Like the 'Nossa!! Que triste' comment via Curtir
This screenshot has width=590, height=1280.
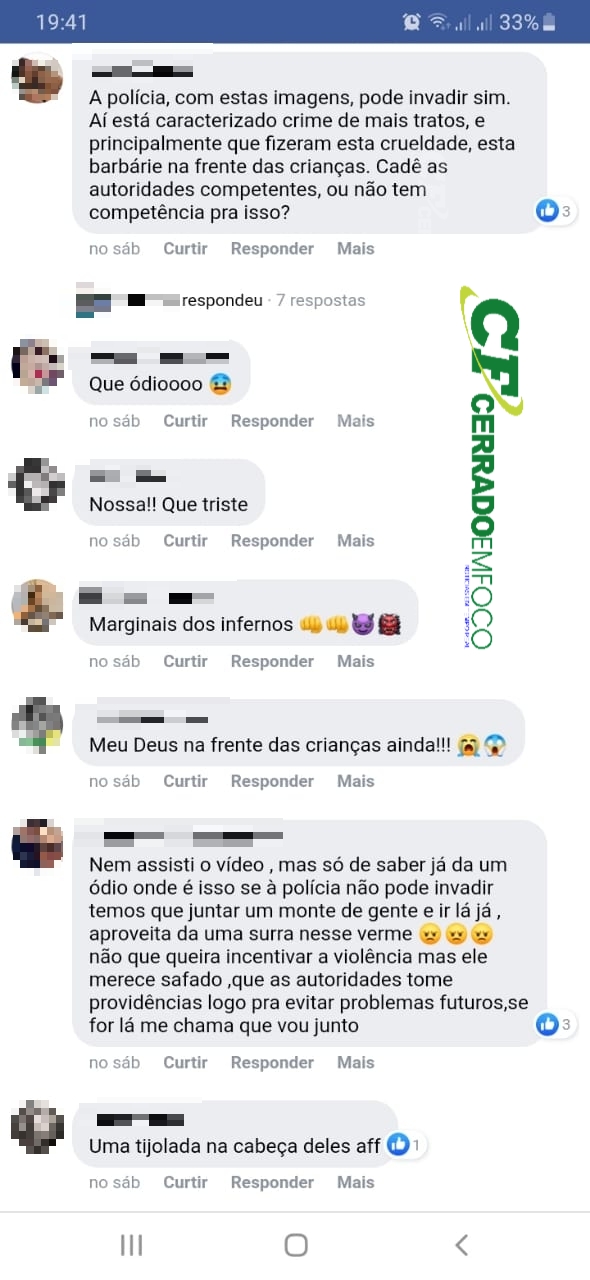[185, 541]
